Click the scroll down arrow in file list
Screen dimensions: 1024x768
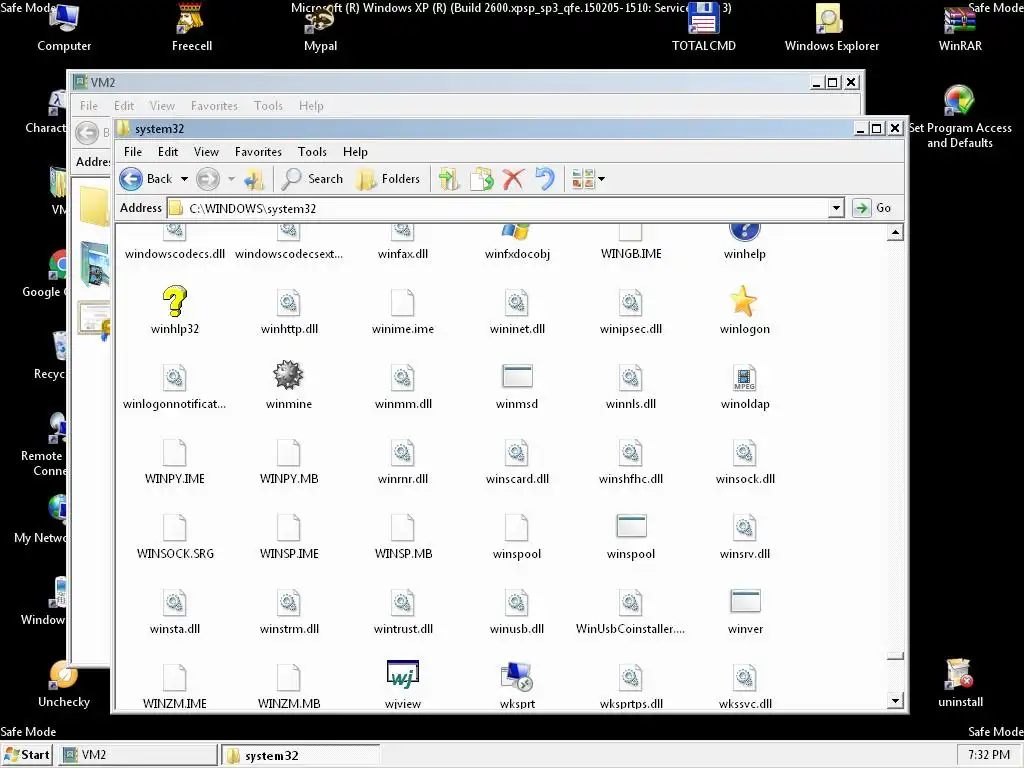pyautogui.click(x=895, y=701)
